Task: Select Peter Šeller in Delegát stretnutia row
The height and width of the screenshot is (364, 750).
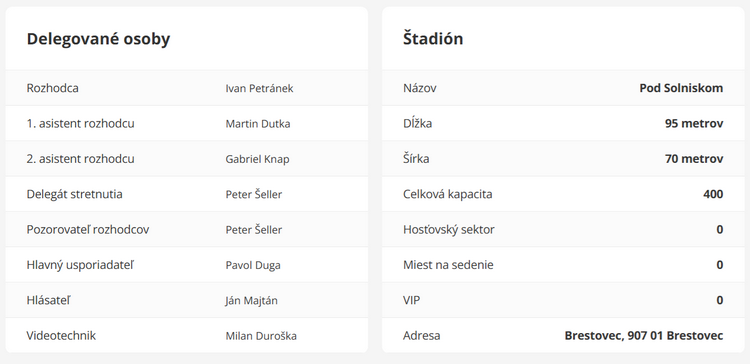Action: pyautogui.click(x=254, y=195)
